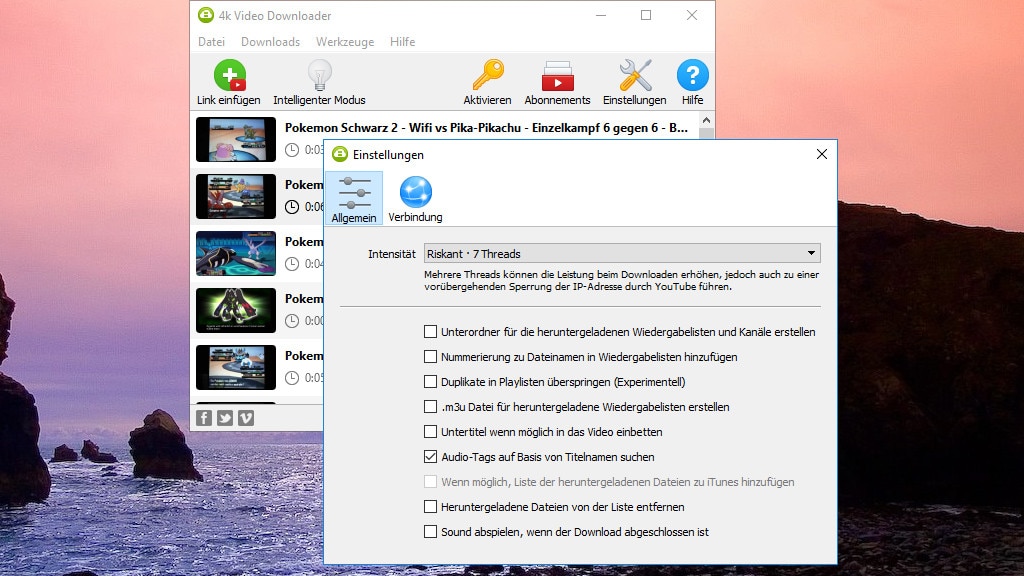Click the second video thumbnail with red Pokemon
Screen dimensions: 1024x576
(236, 196)
